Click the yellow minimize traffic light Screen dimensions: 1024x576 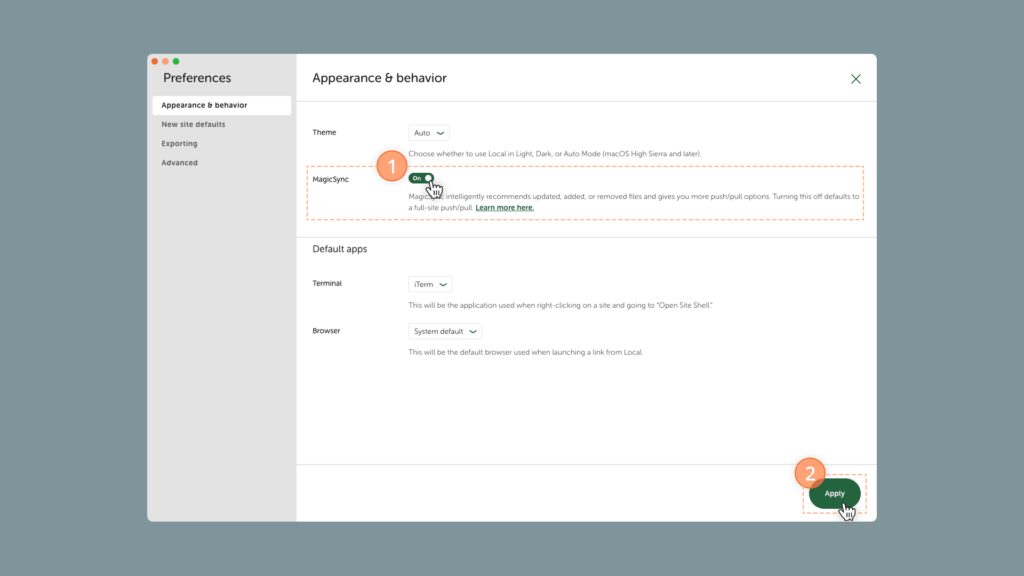pos(165,61)
